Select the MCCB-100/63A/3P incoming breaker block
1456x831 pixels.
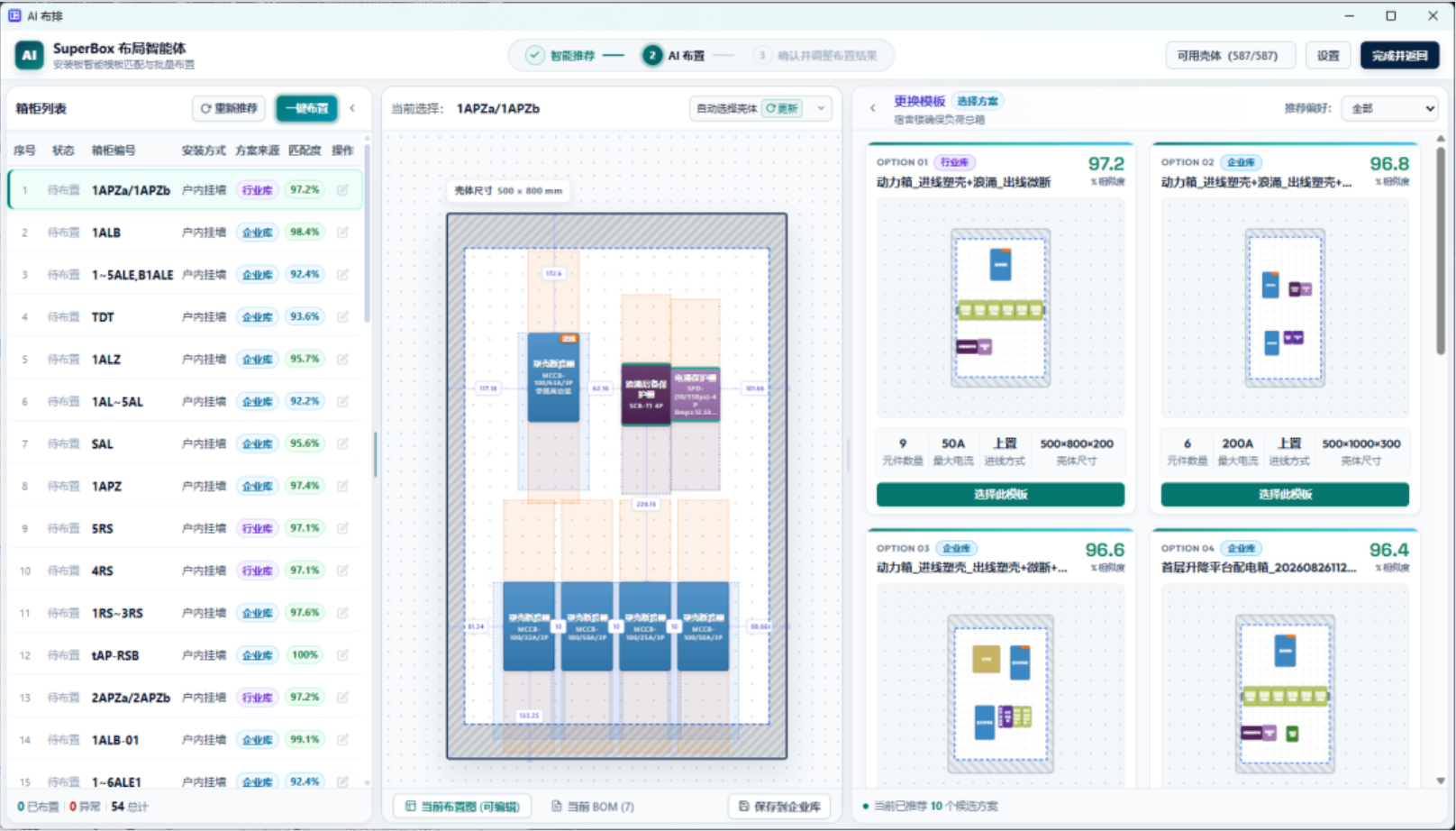[x=553, y=377]
